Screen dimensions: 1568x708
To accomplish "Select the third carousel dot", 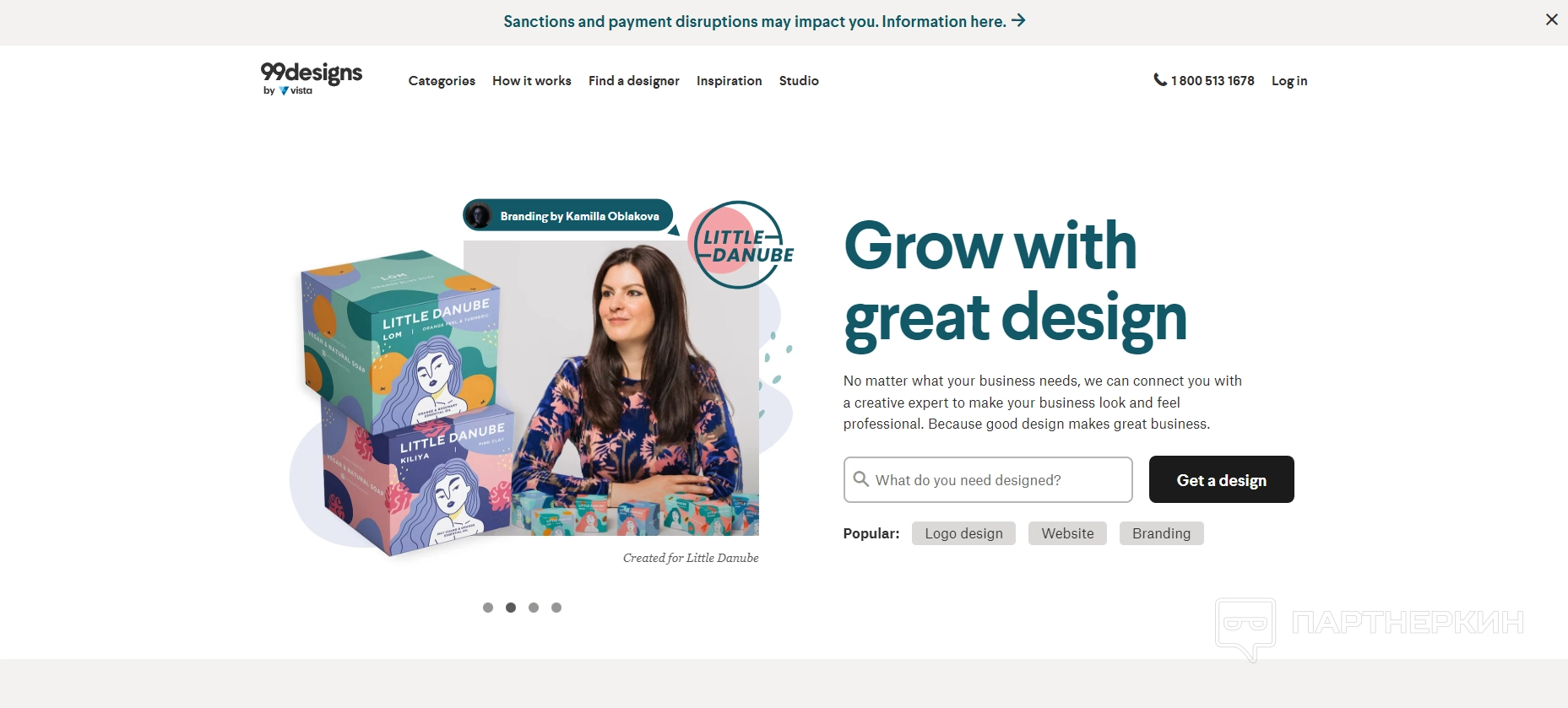I will click(534, 608).
